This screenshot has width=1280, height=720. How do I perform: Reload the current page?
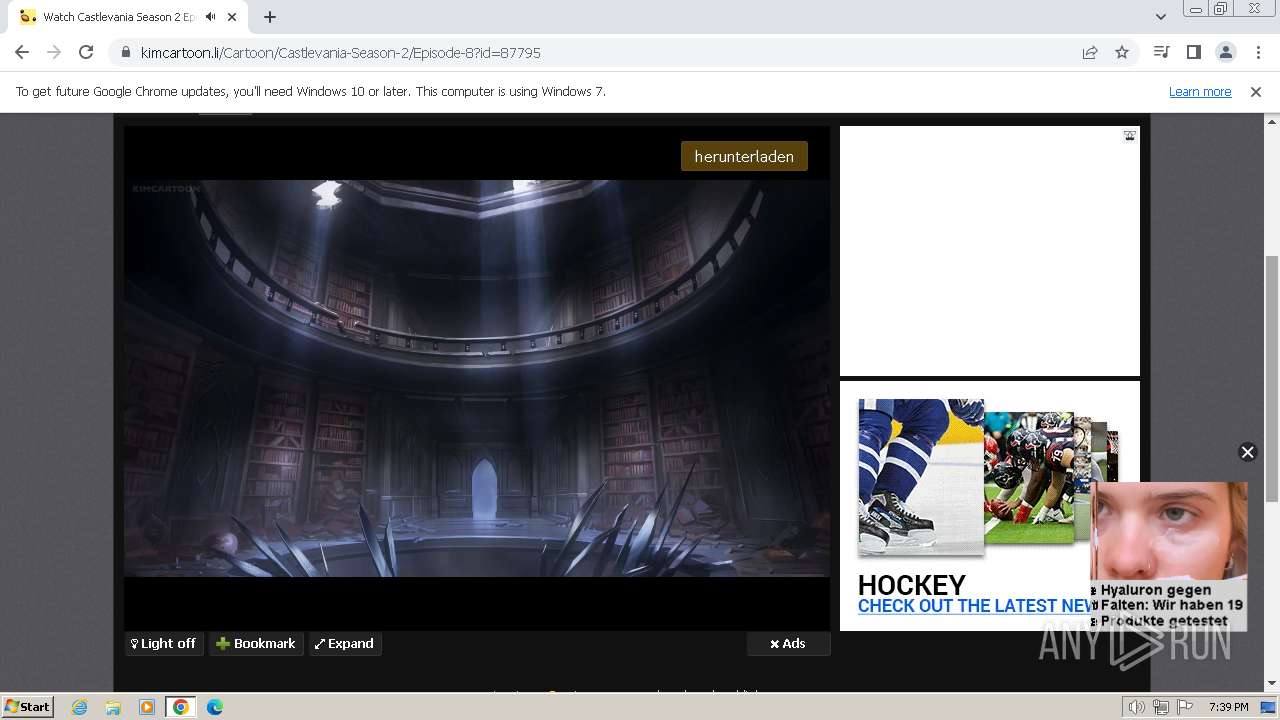(86, 53)
